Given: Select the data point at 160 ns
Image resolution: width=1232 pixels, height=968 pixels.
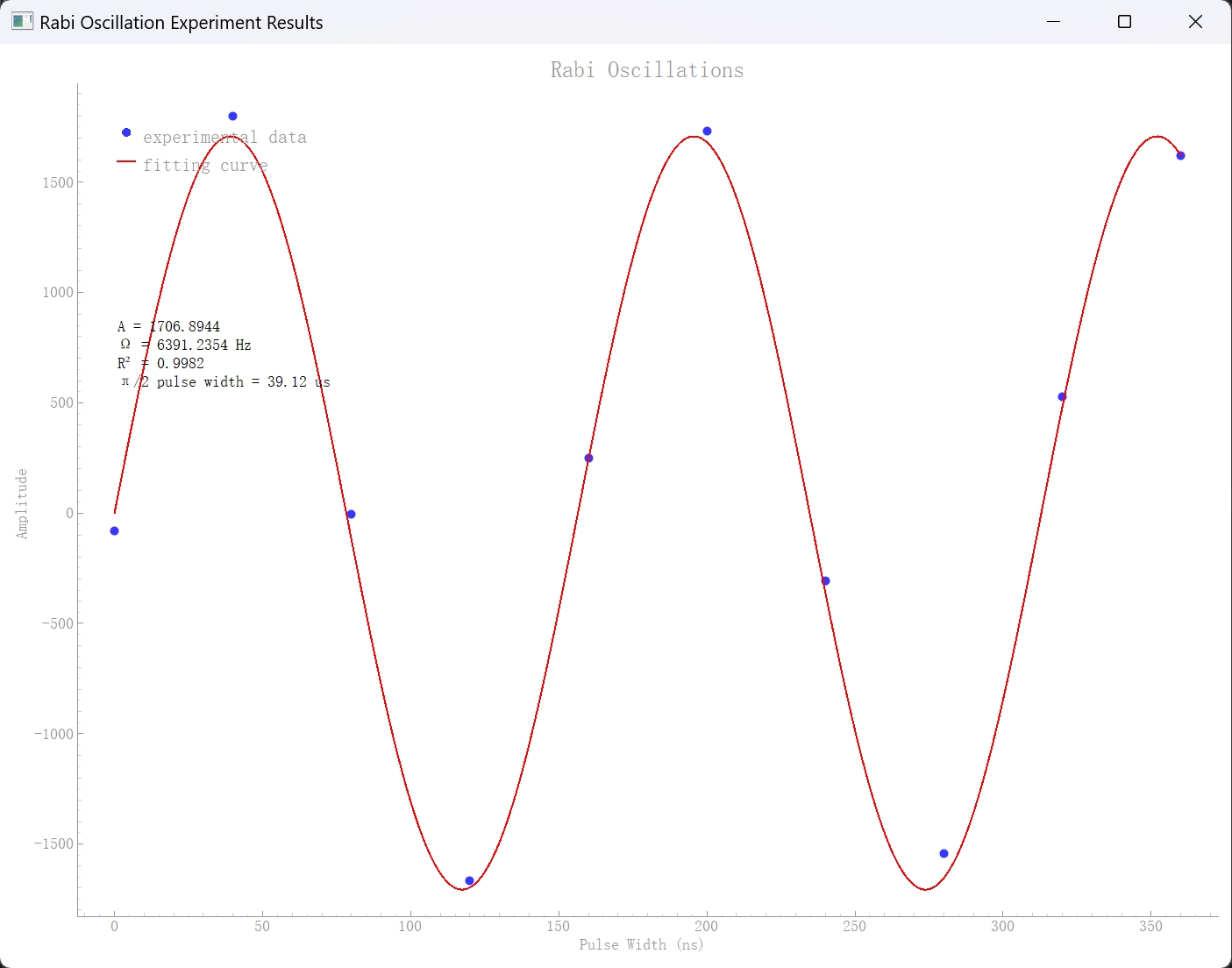Looking at the screenshot, I should pos(588,459).
